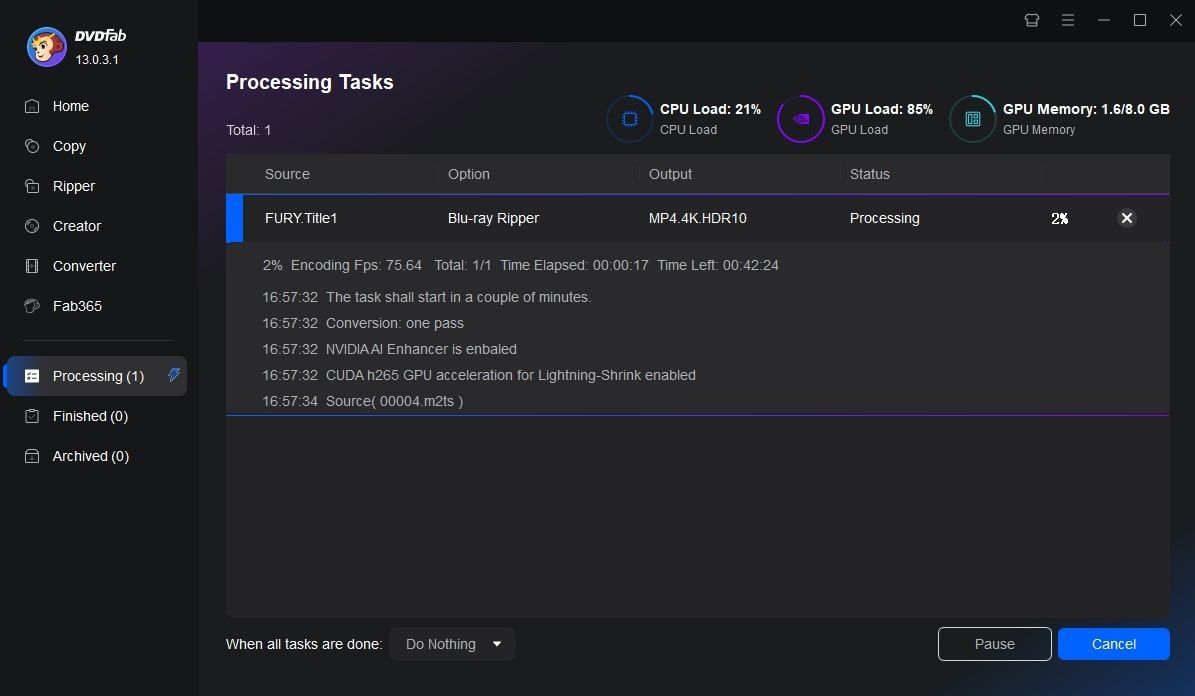Click the GPU Load gauge icon

click(800, 119)
